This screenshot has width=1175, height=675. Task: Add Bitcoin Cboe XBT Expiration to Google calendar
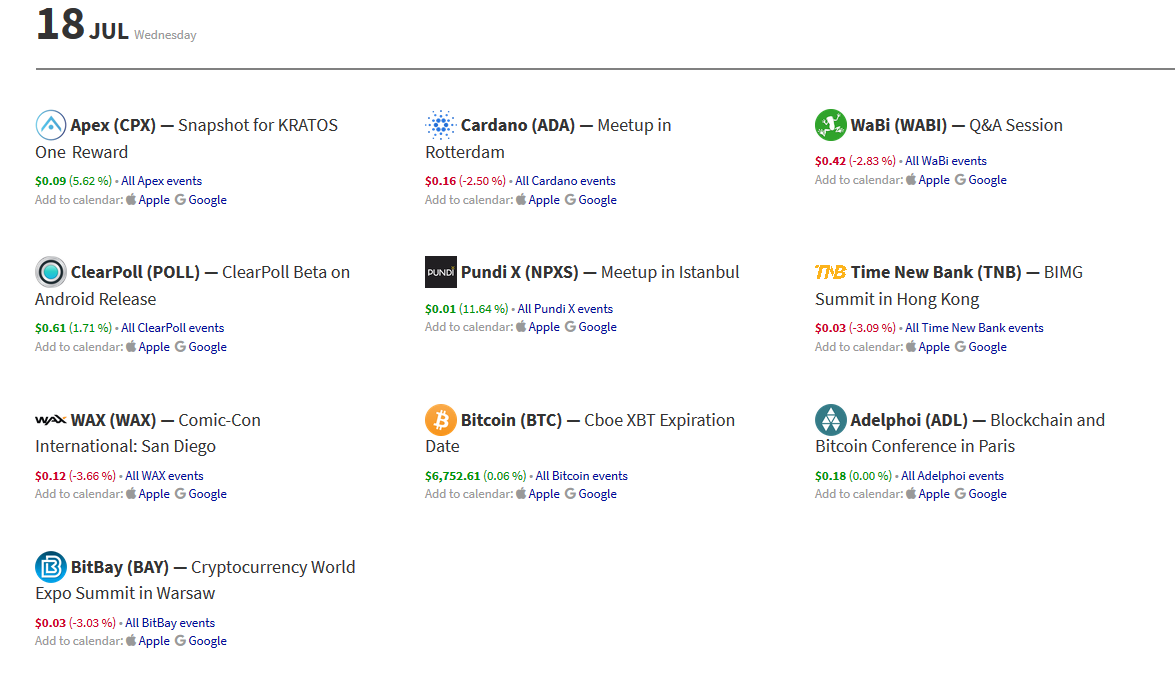coord(591,494)
